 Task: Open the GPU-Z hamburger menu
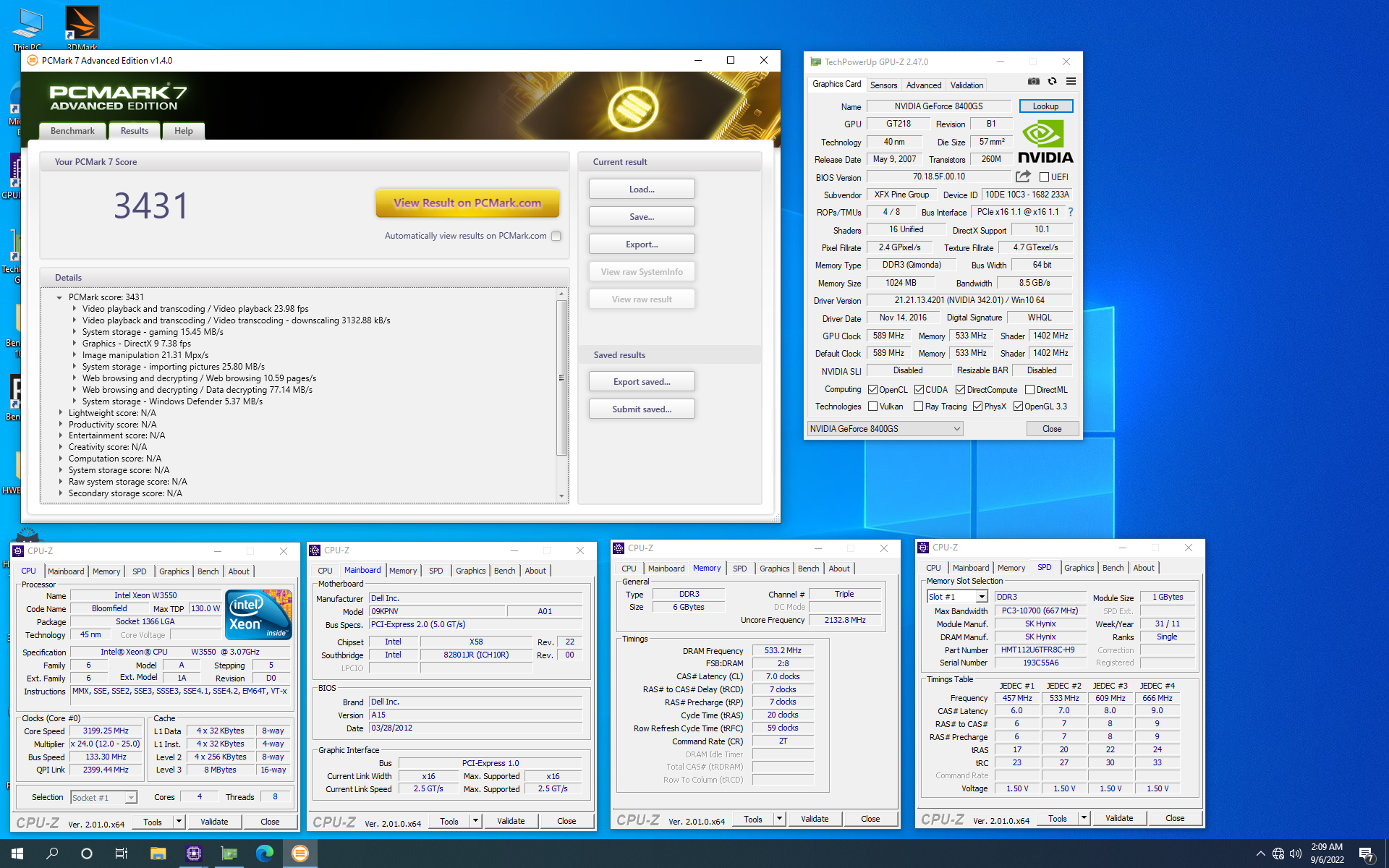pyautogui.click(x=1071, y=82)
